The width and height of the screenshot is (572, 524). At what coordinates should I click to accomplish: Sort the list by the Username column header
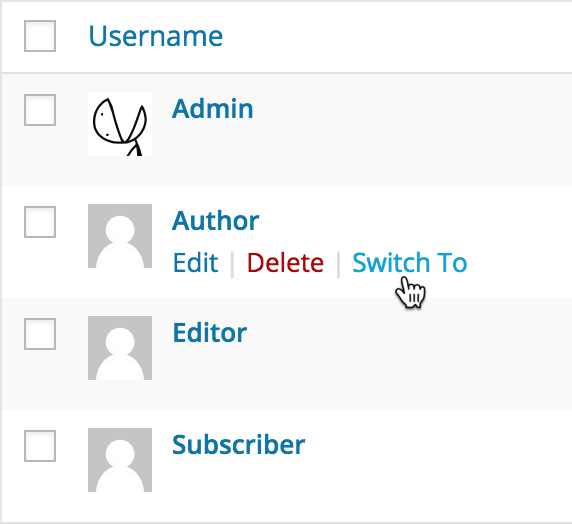click(156, 36)
